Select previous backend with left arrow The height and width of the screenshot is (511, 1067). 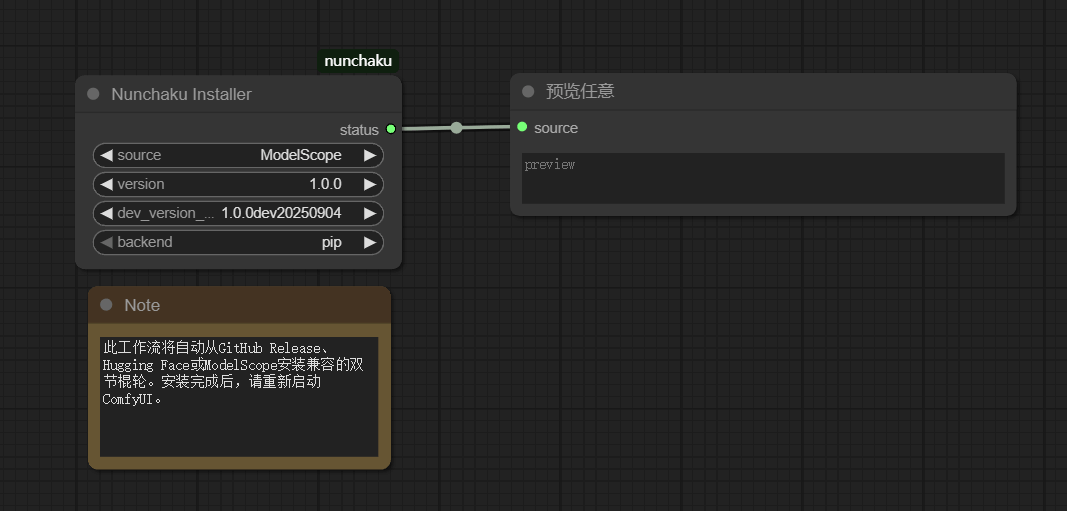point(106,242)
